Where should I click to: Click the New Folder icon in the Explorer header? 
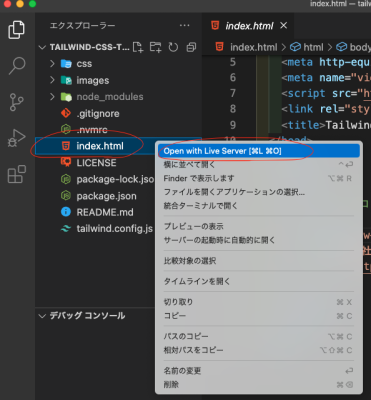155,47
